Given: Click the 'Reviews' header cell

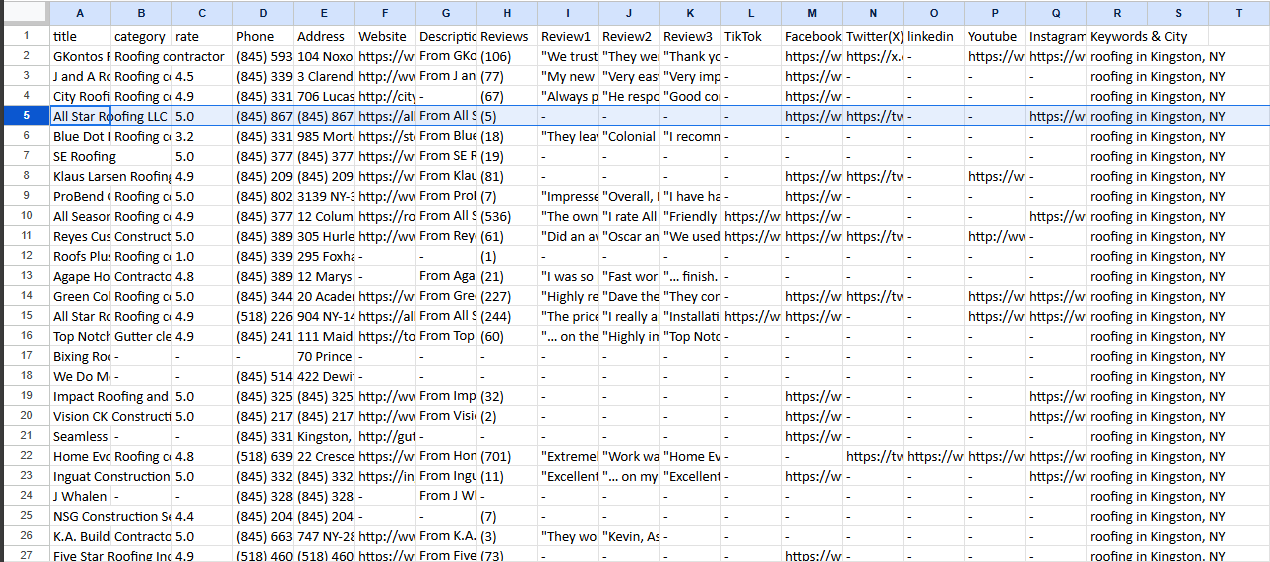Looking at the screenshot, I should coord(507,36).
